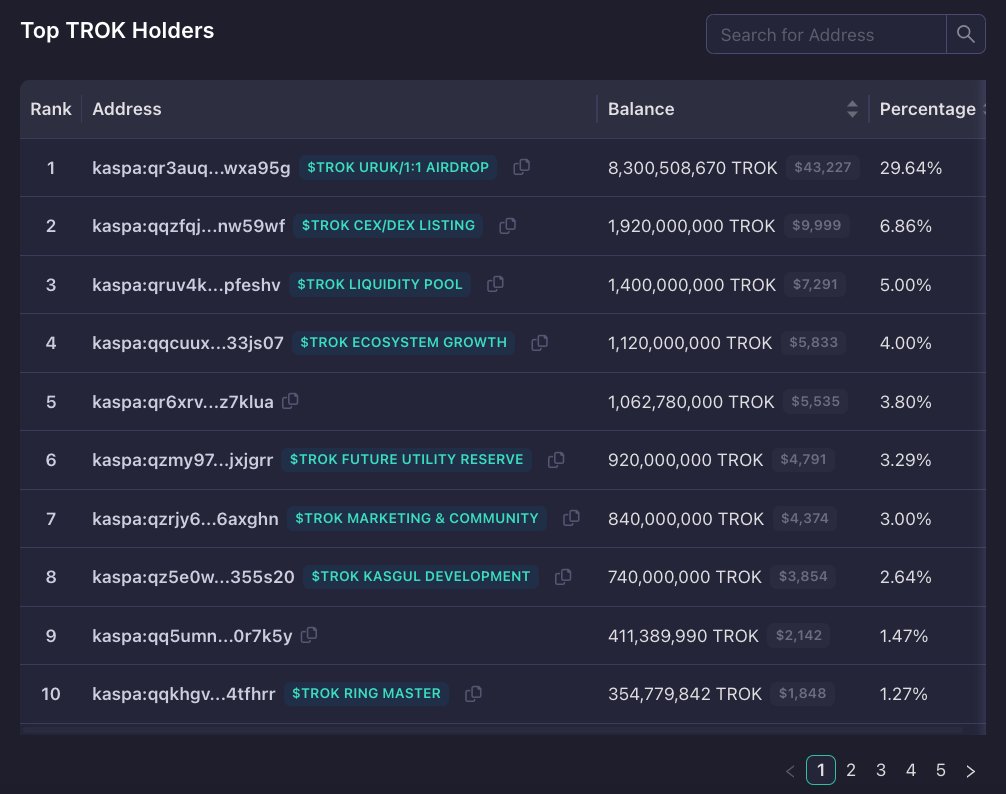Viewport: 1006px width, 794px height.
Task: Copy address kaspa:qqkhgv...4tfhrr
Action: pos(473,694)
